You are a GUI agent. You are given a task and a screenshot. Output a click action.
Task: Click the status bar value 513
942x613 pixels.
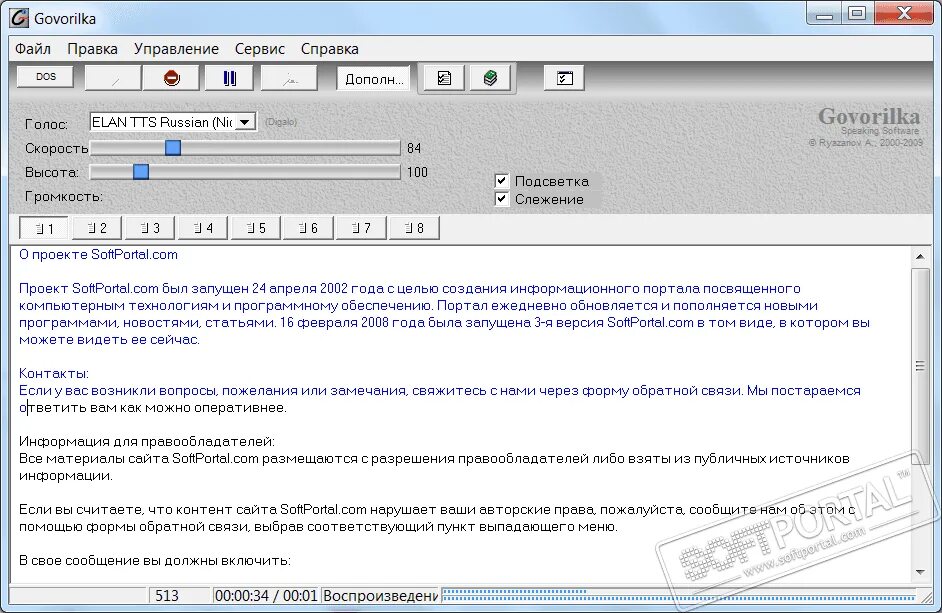click(167, 596)
